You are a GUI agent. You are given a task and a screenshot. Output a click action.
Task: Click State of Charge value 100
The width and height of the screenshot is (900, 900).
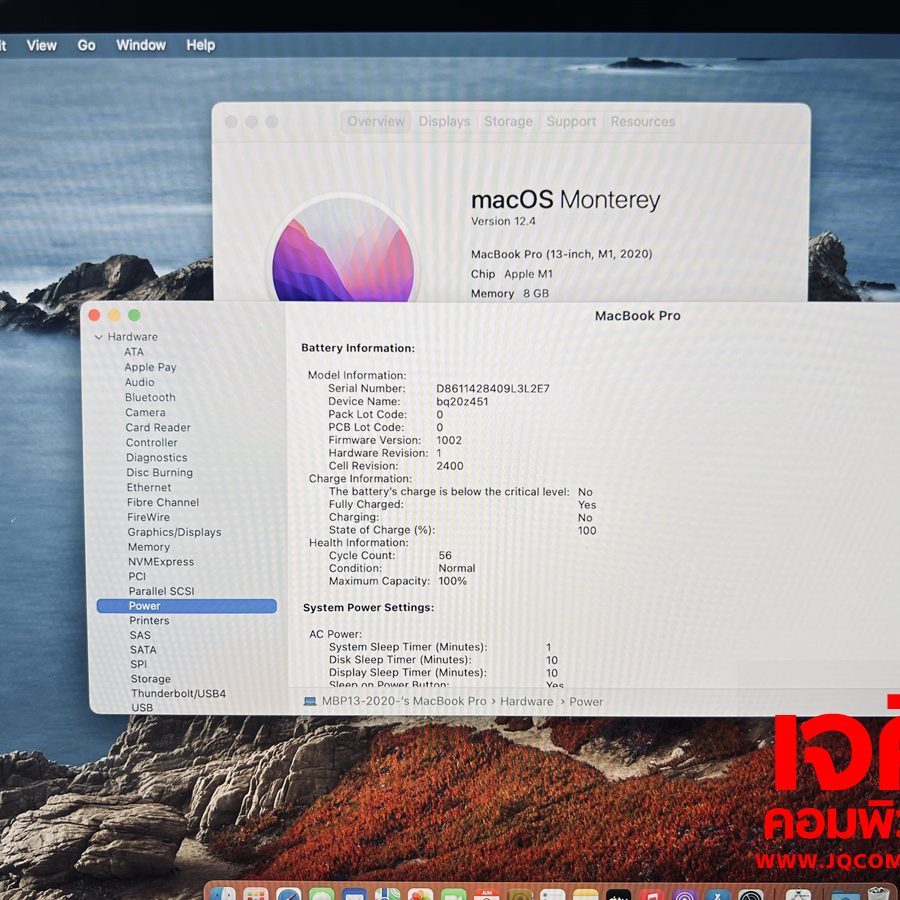pyautogui.click(x=587, y=530)
